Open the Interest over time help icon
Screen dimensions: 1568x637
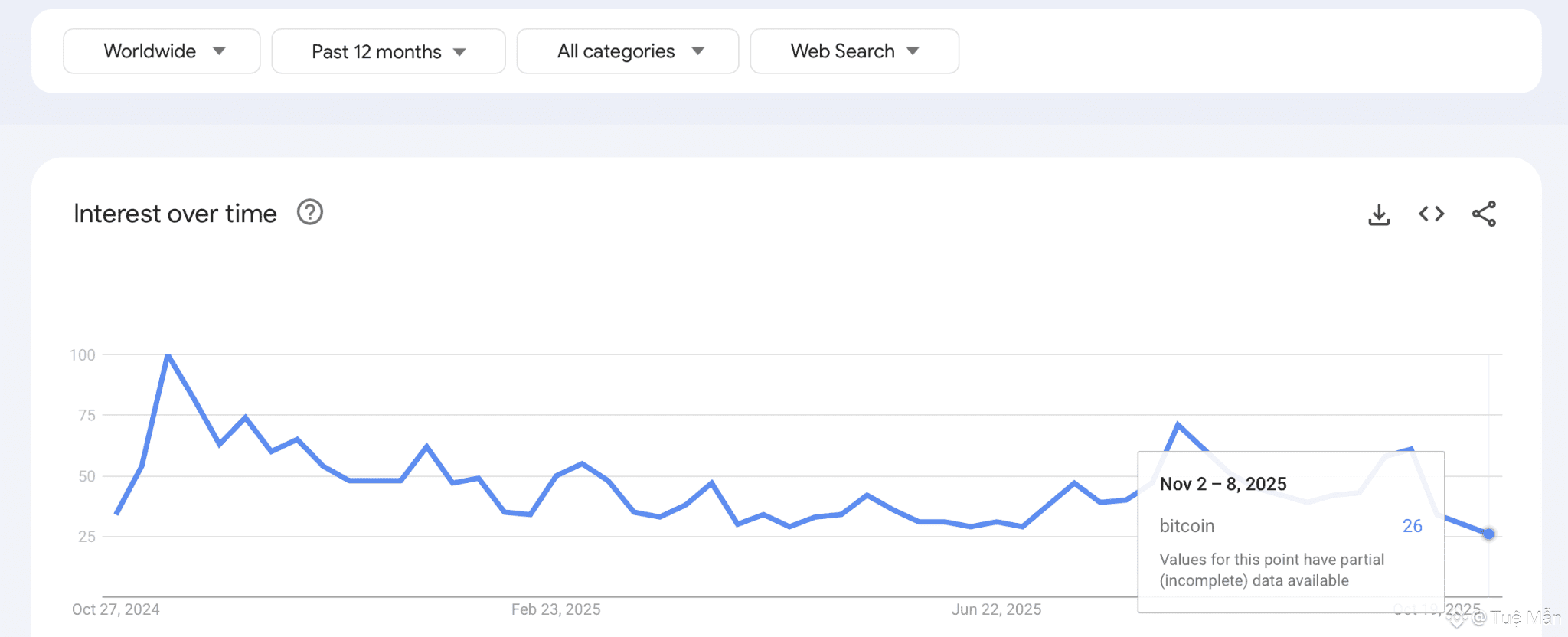pos(310,212)
